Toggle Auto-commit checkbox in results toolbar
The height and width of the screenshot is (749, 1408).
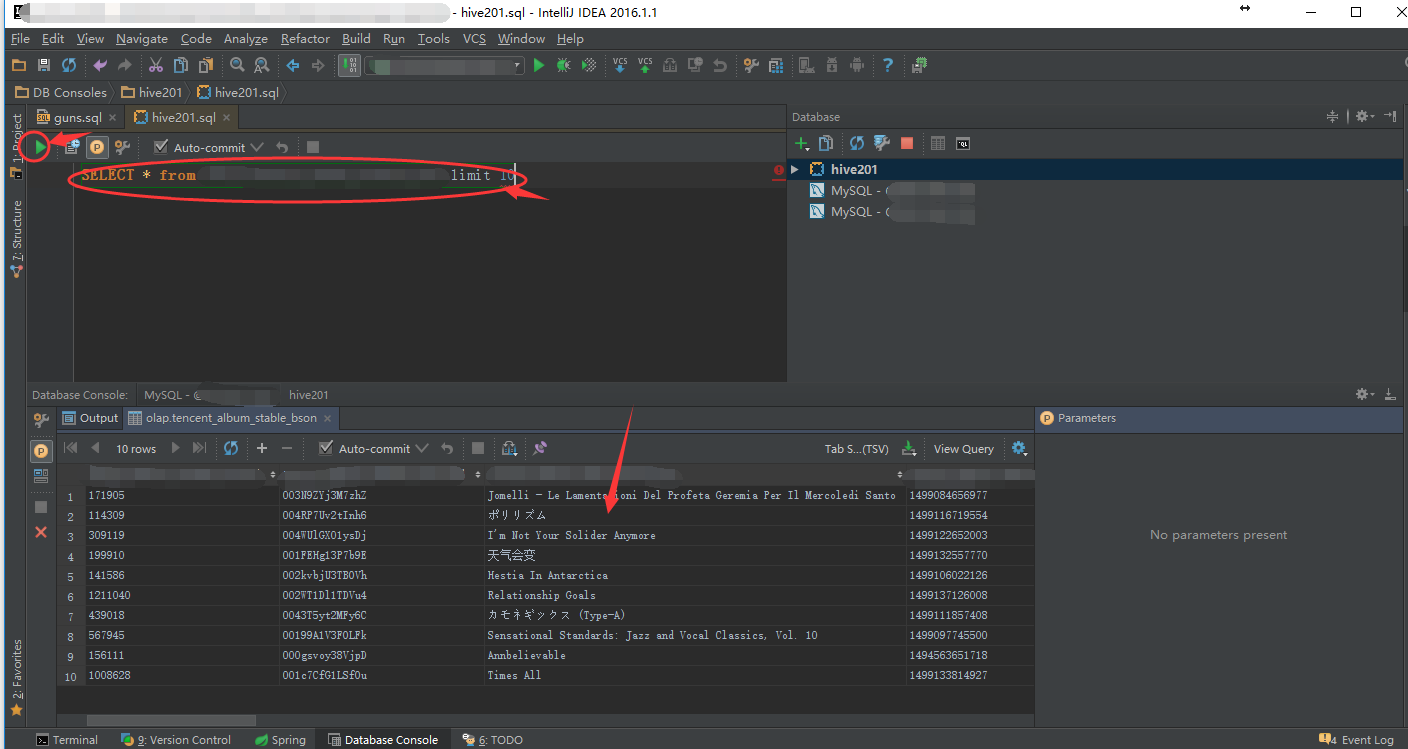coord(325,448)
